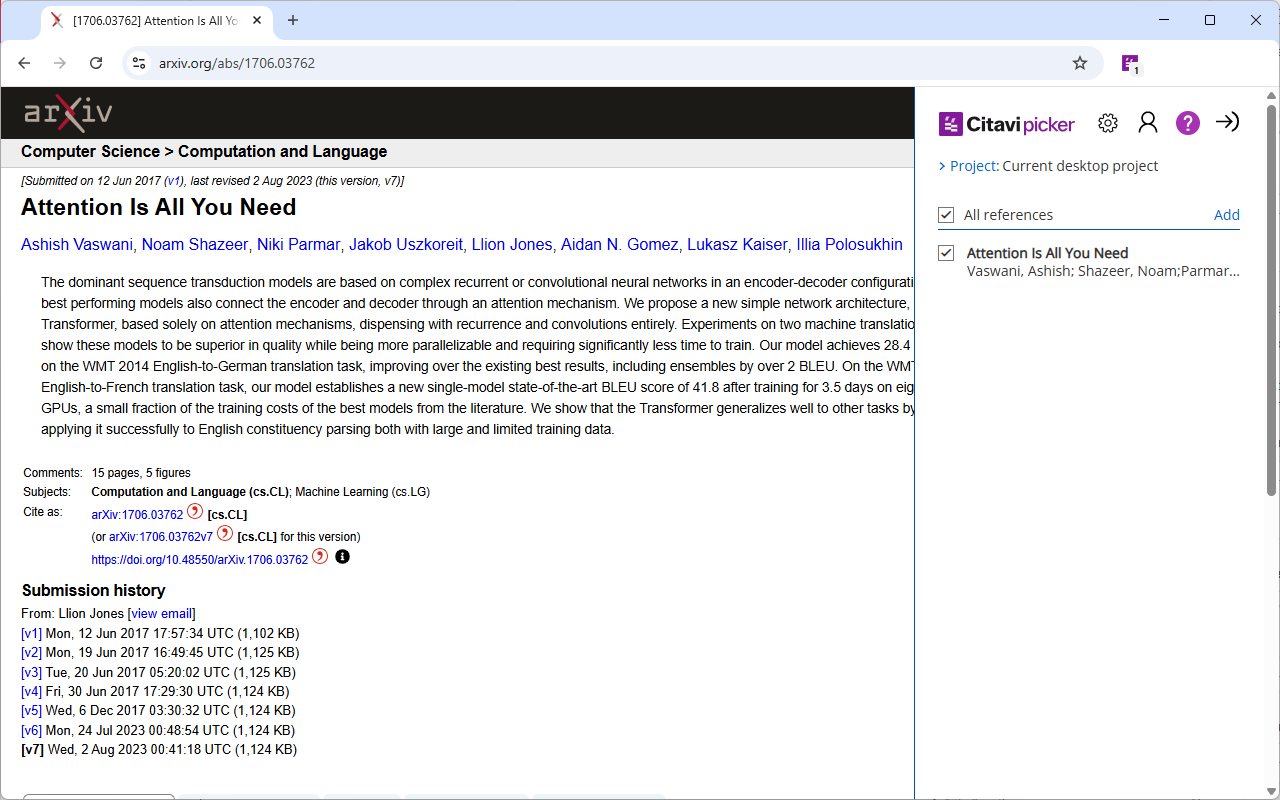Open the https://doi.org/10.48550 link
The image size is (1280, 800).
[199, 560]
